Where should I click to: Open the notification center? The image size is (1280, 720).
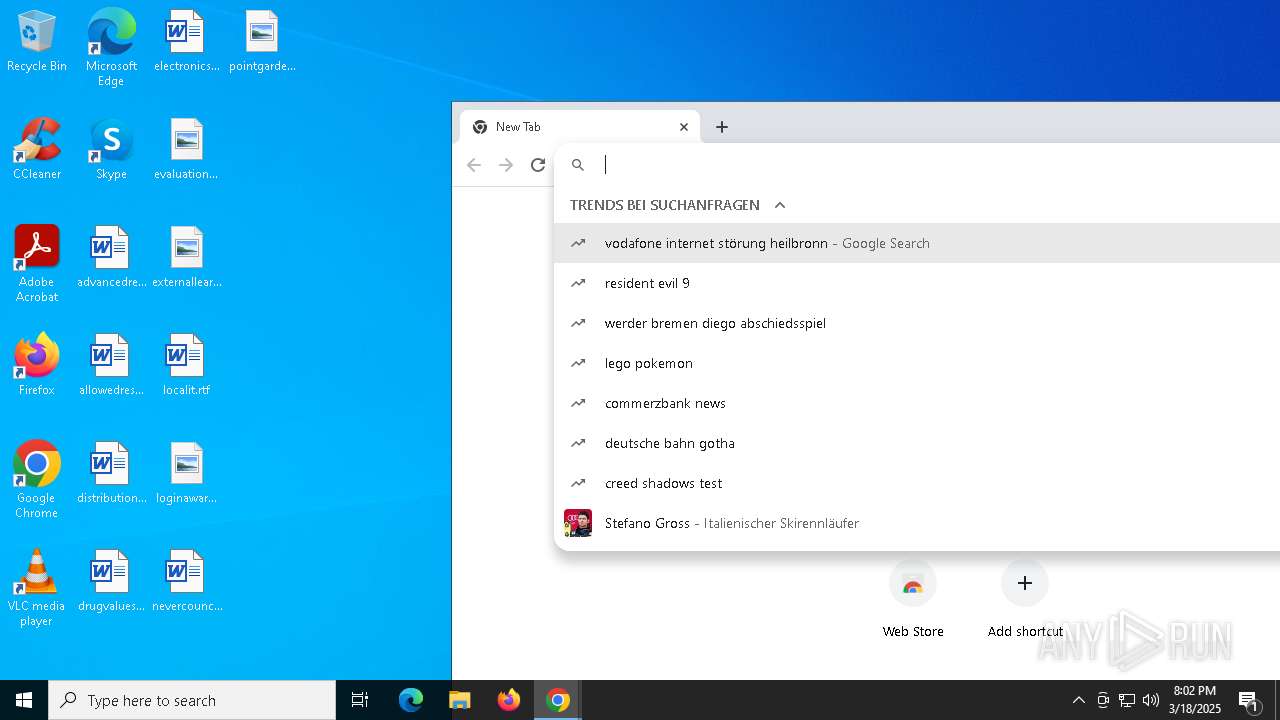(x=1249, y=700)
